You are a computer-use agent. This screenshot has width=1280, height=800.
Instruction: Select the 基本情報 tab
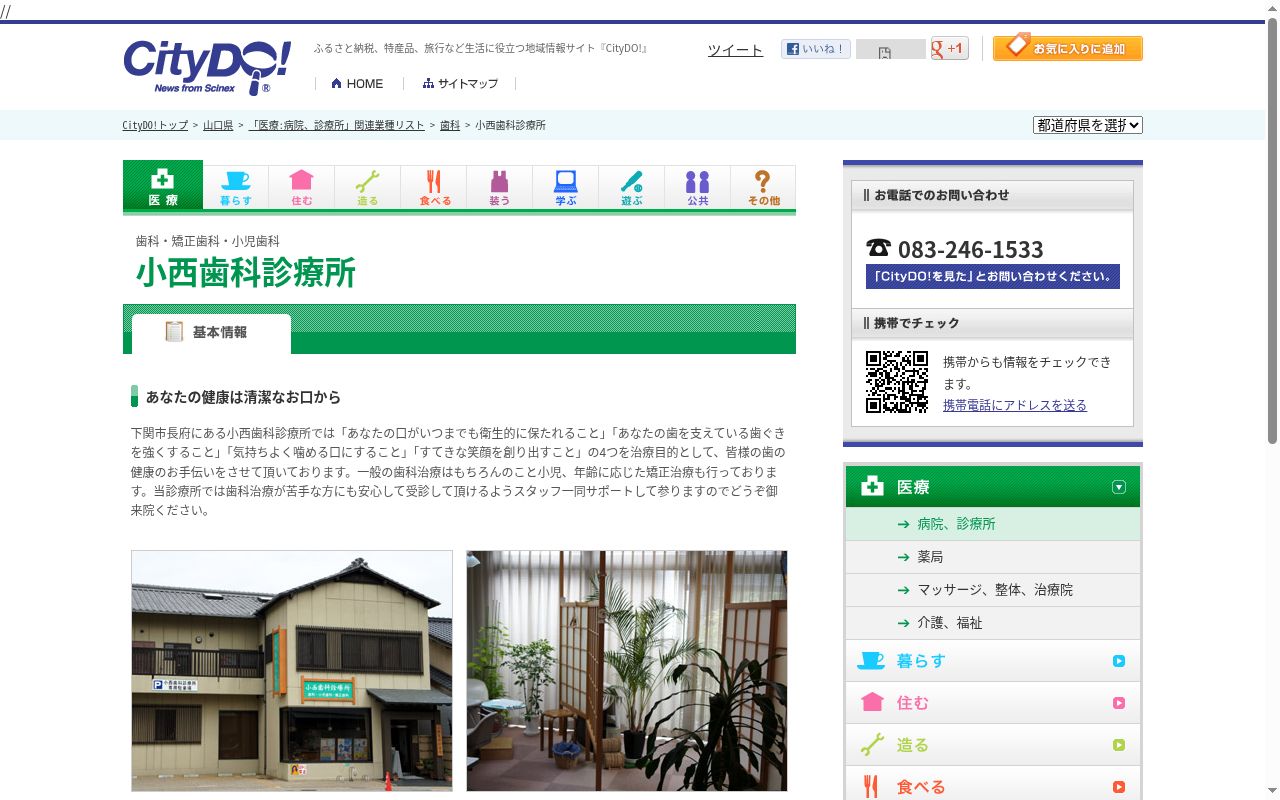211,333
